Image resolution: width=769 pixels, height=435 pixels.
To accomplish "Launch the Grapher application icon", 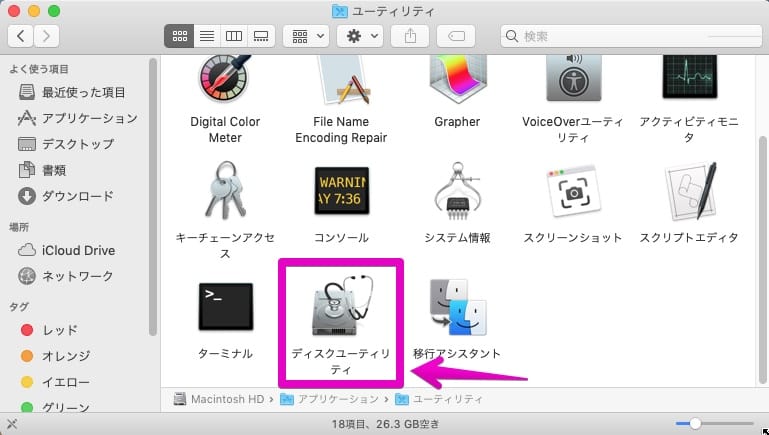I will click(457, 78).
